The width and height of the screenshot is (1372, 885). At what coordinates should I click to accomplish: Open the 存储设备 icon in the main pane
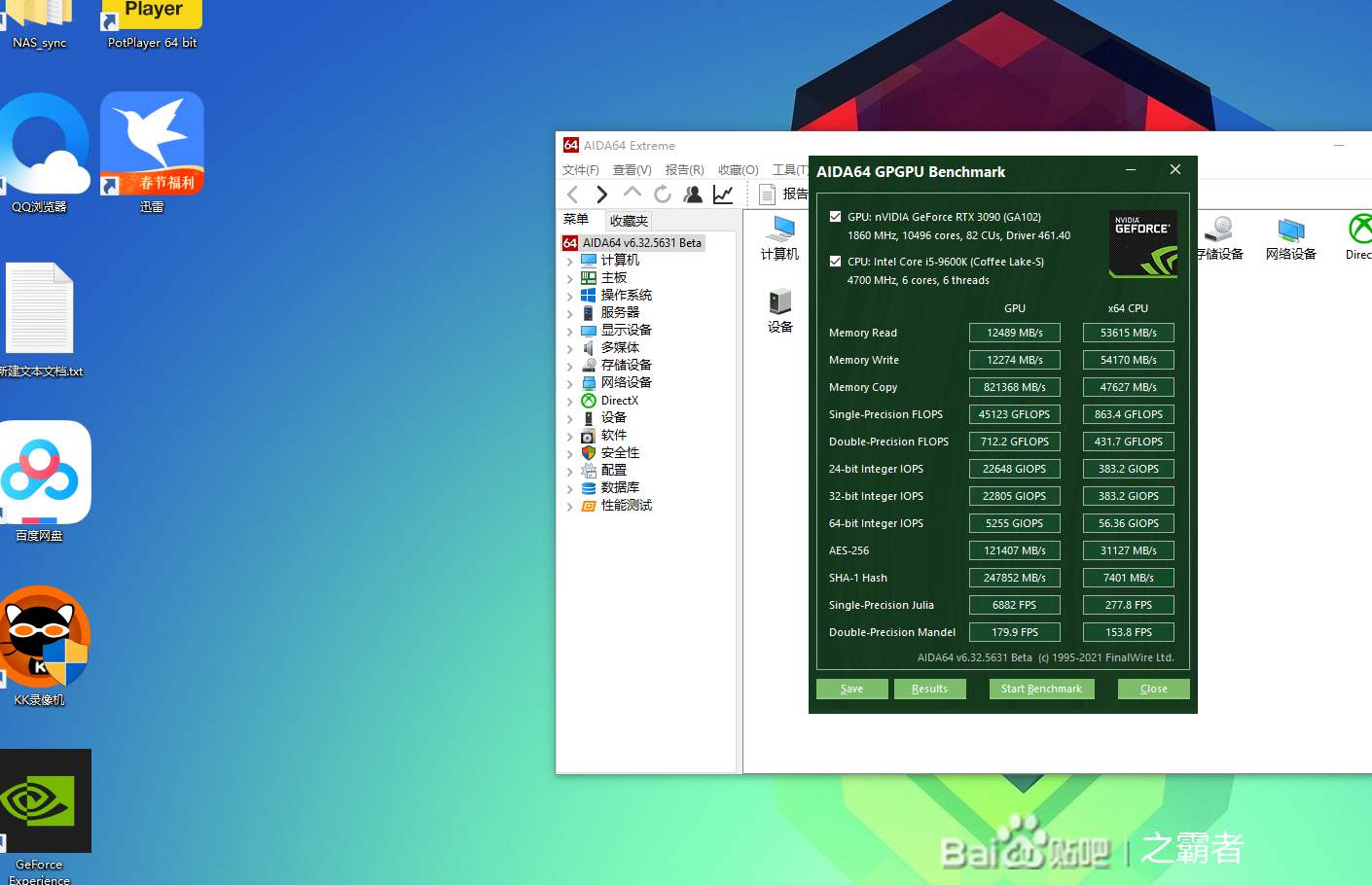tap(1219, 238)
